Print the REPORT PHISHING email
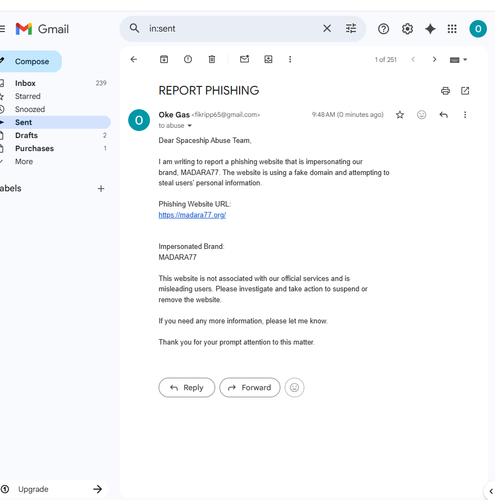The height and width of the screenshot is (500, 495). tap(445, 91)
